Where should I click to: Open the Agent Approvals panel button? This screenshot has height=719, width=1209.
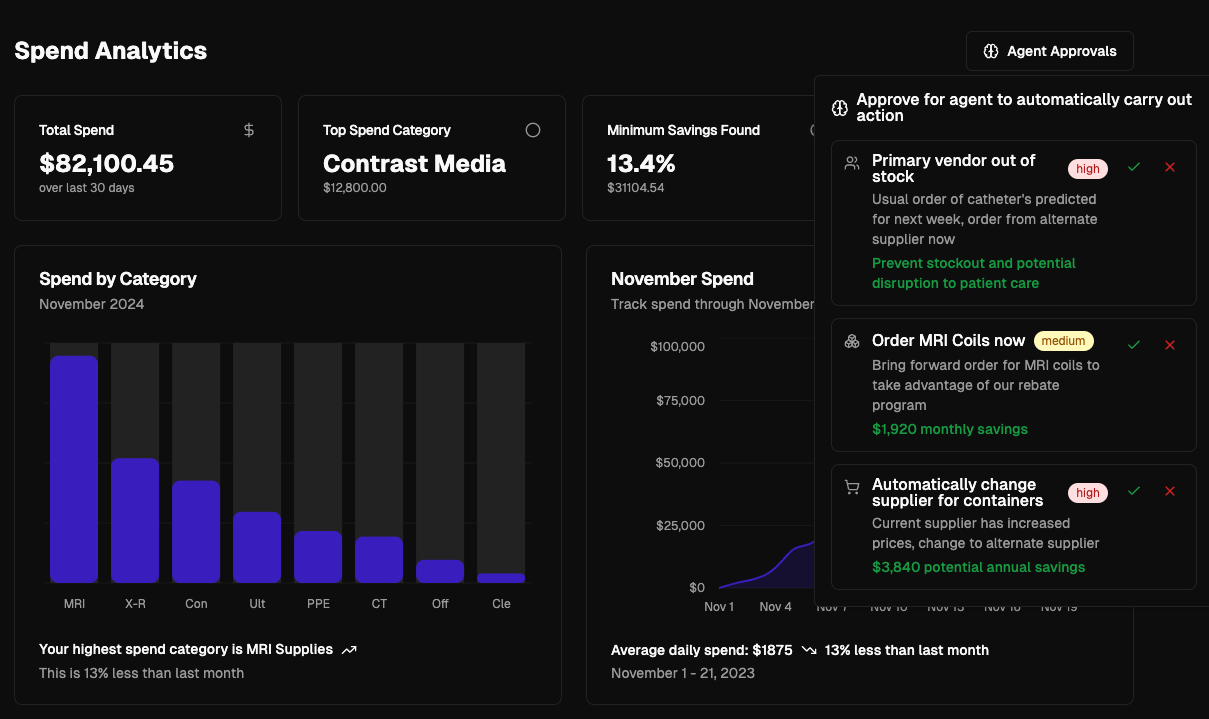point(1050,51)
